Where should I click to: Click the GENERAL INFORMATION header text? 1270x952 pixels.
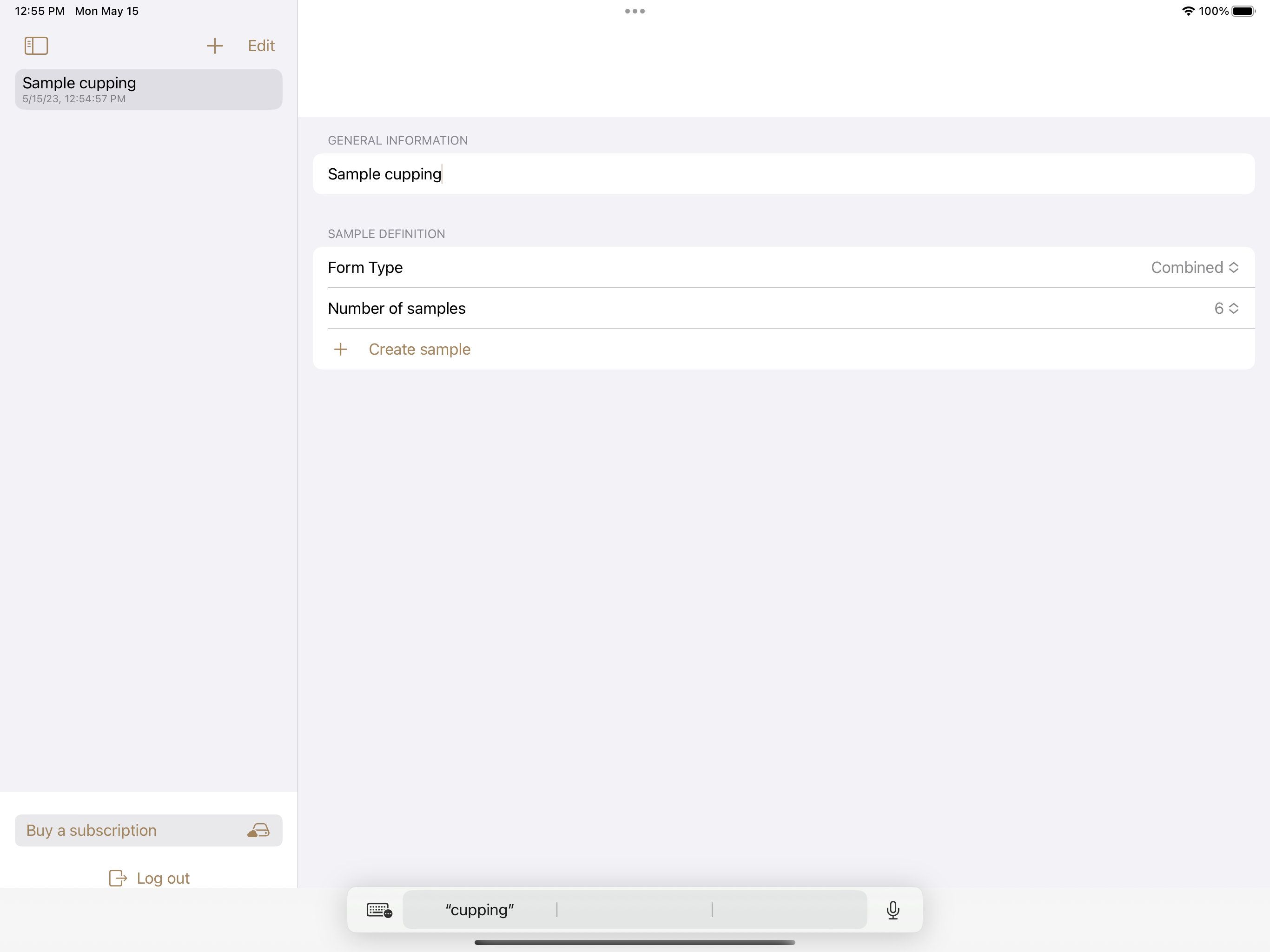point(398,141)
